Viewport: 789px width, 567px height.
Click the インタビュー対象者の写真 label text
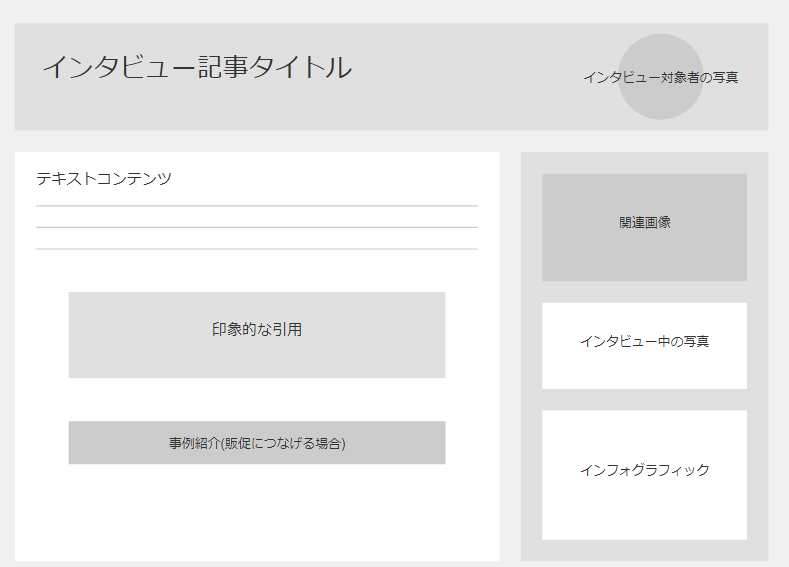click(660, 77)
